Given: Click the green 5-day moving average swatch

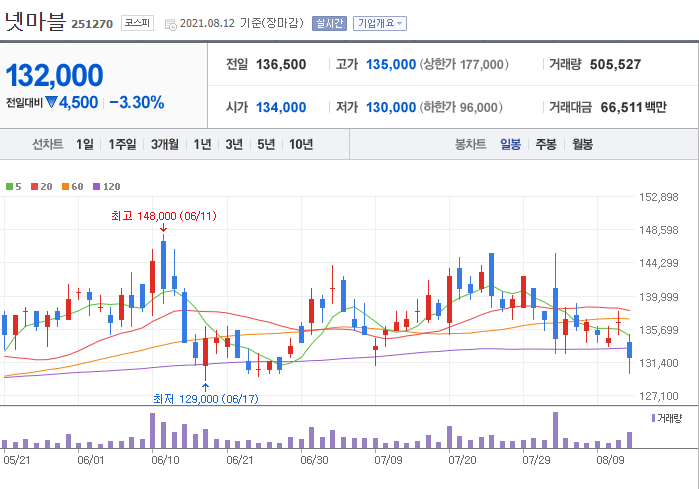Looking at the screenshot, I should [x=9, y=186].
